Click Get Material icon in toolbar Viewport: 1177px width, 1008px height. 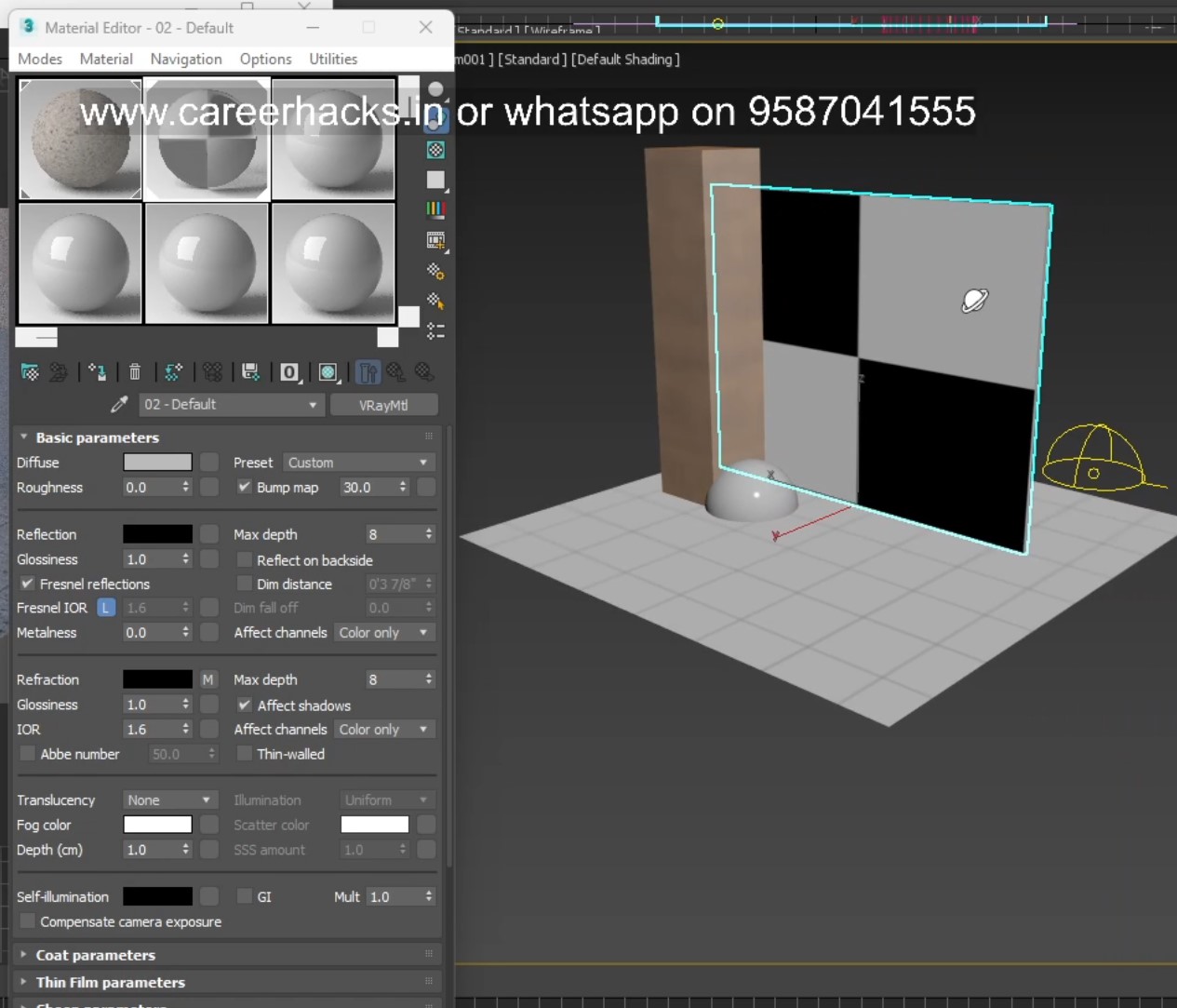(30, 372)
